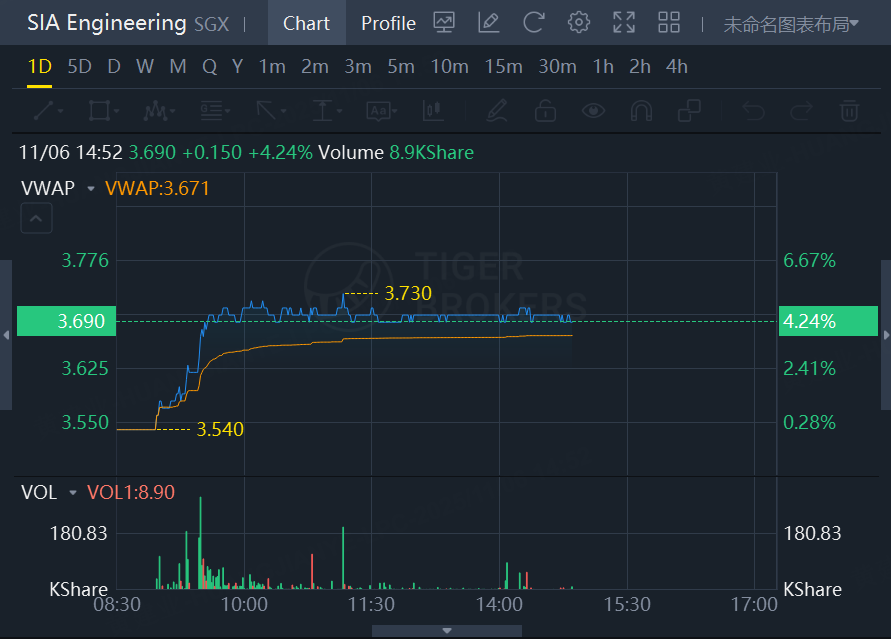
Task: Click the 3.690 current price label
Action: point(66,321)
